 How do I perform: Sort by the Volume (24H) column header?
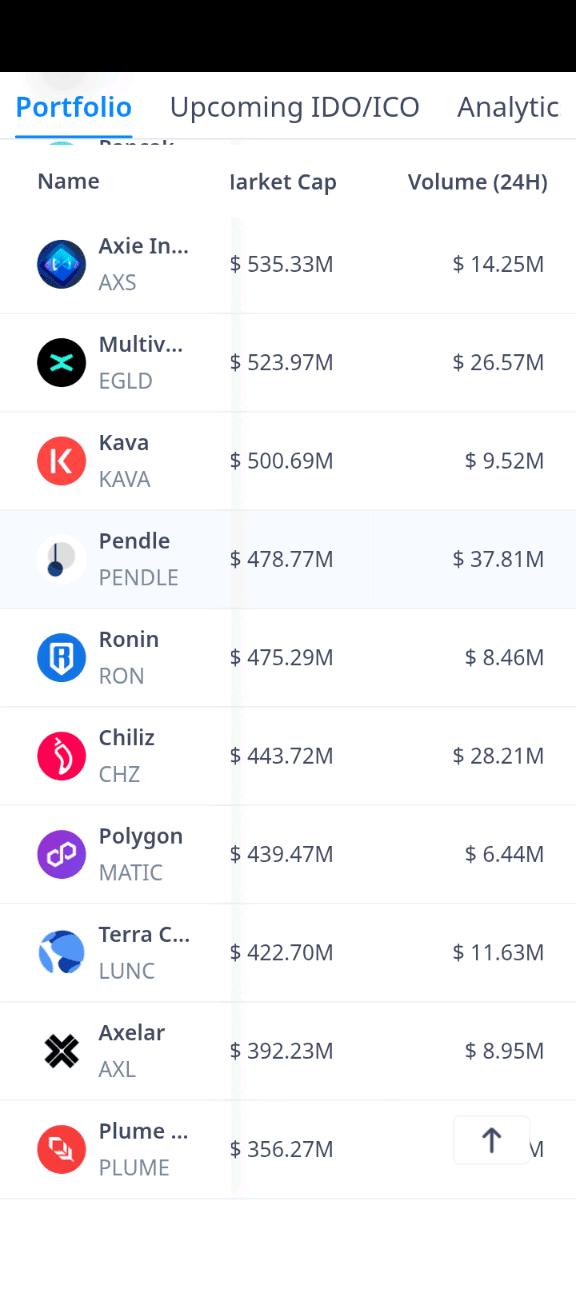click(478, 182)
